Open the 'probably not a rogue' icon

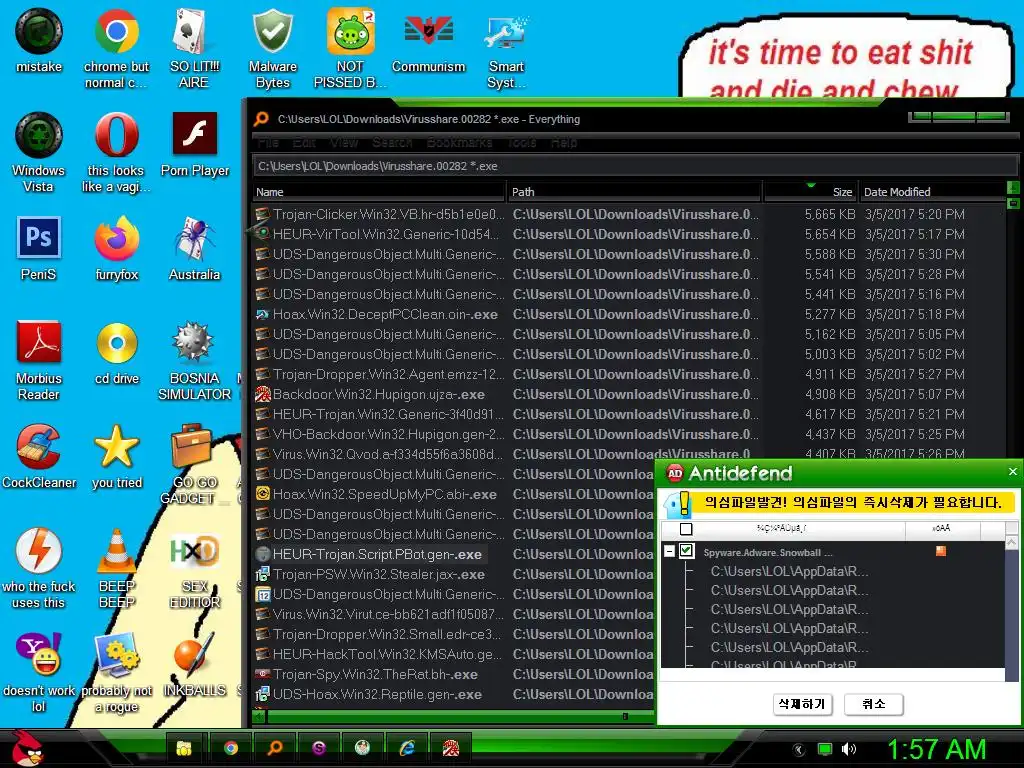tap(116, 672)
